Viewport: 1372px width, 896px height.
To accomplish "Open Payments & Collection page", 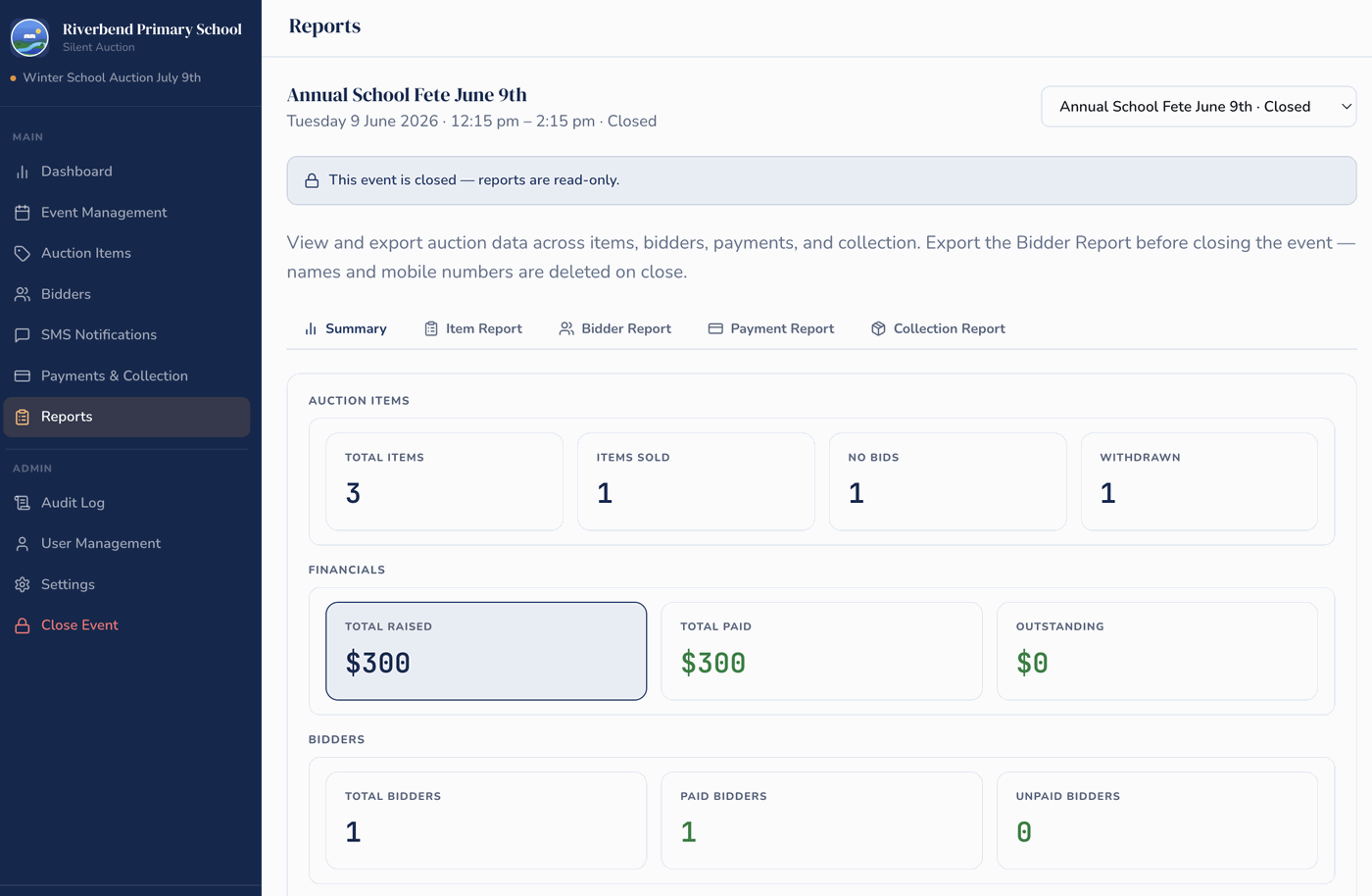I will pyautogui.click(x=126, y=375).
